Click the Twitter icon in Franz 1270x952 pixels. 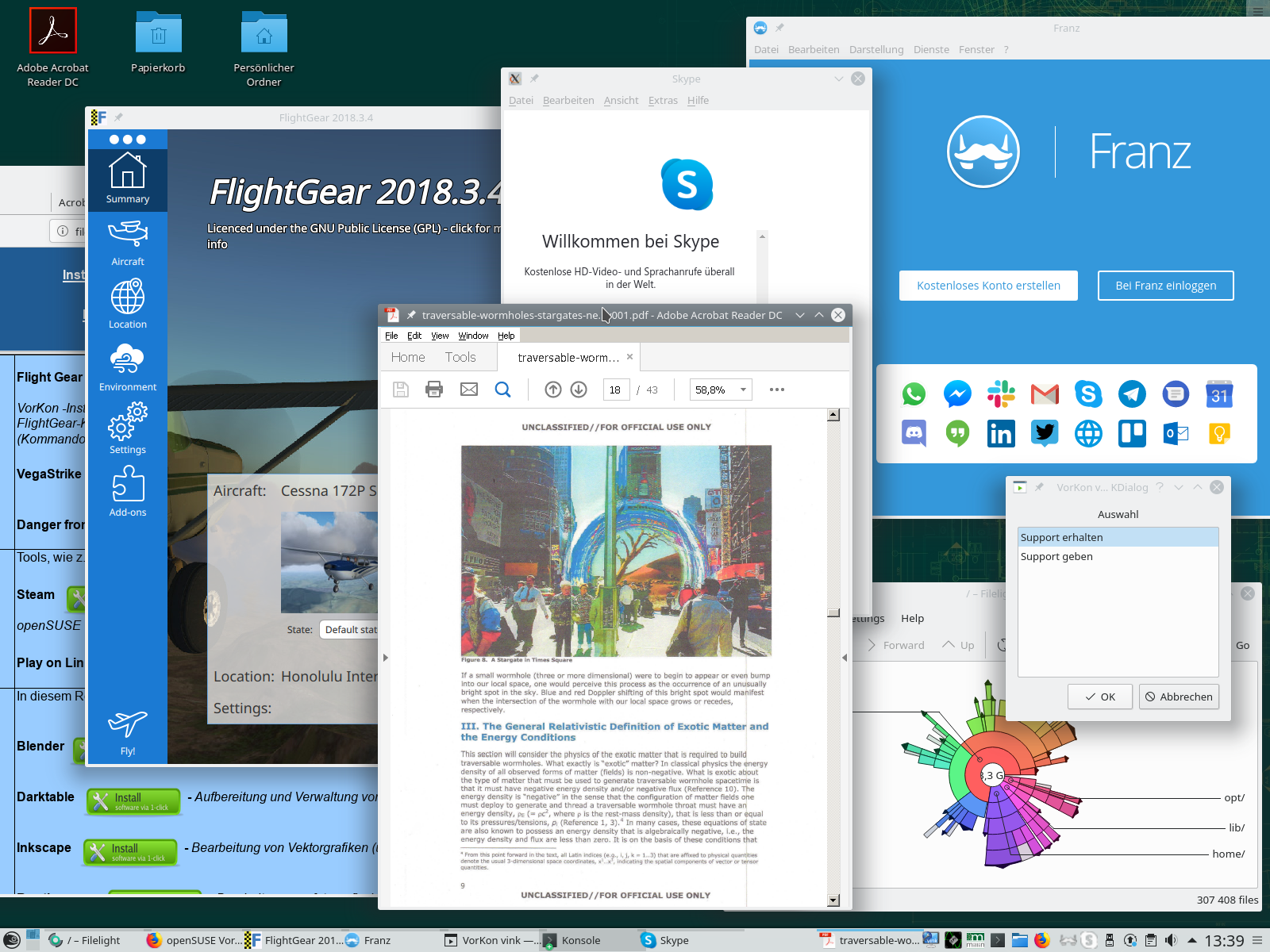coord(1045,433)
